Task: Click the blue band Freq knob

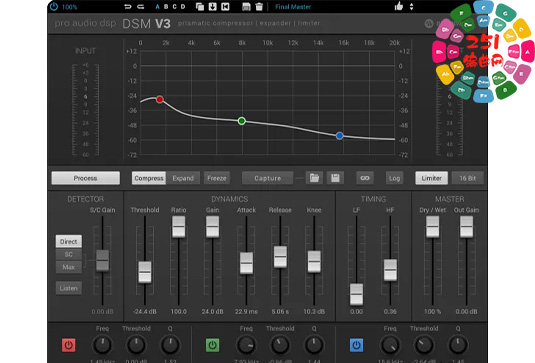Action: tap(390, 345)
